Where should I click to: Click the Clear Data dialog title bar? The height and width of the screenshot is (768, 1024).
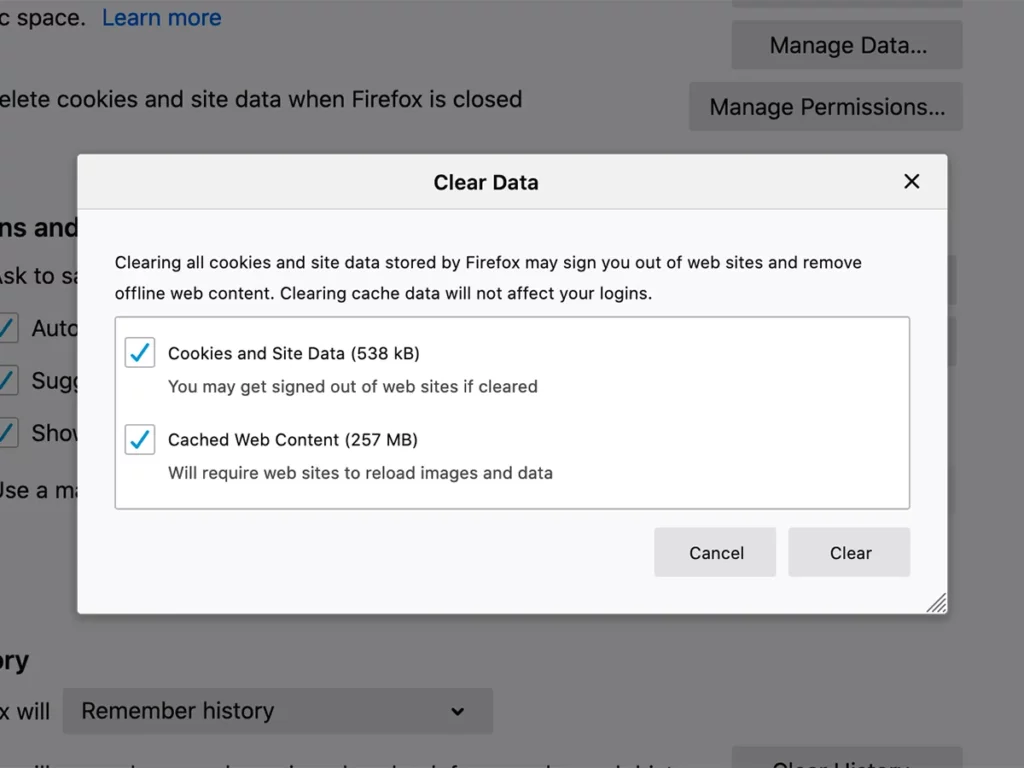click(x=486, y=182)
